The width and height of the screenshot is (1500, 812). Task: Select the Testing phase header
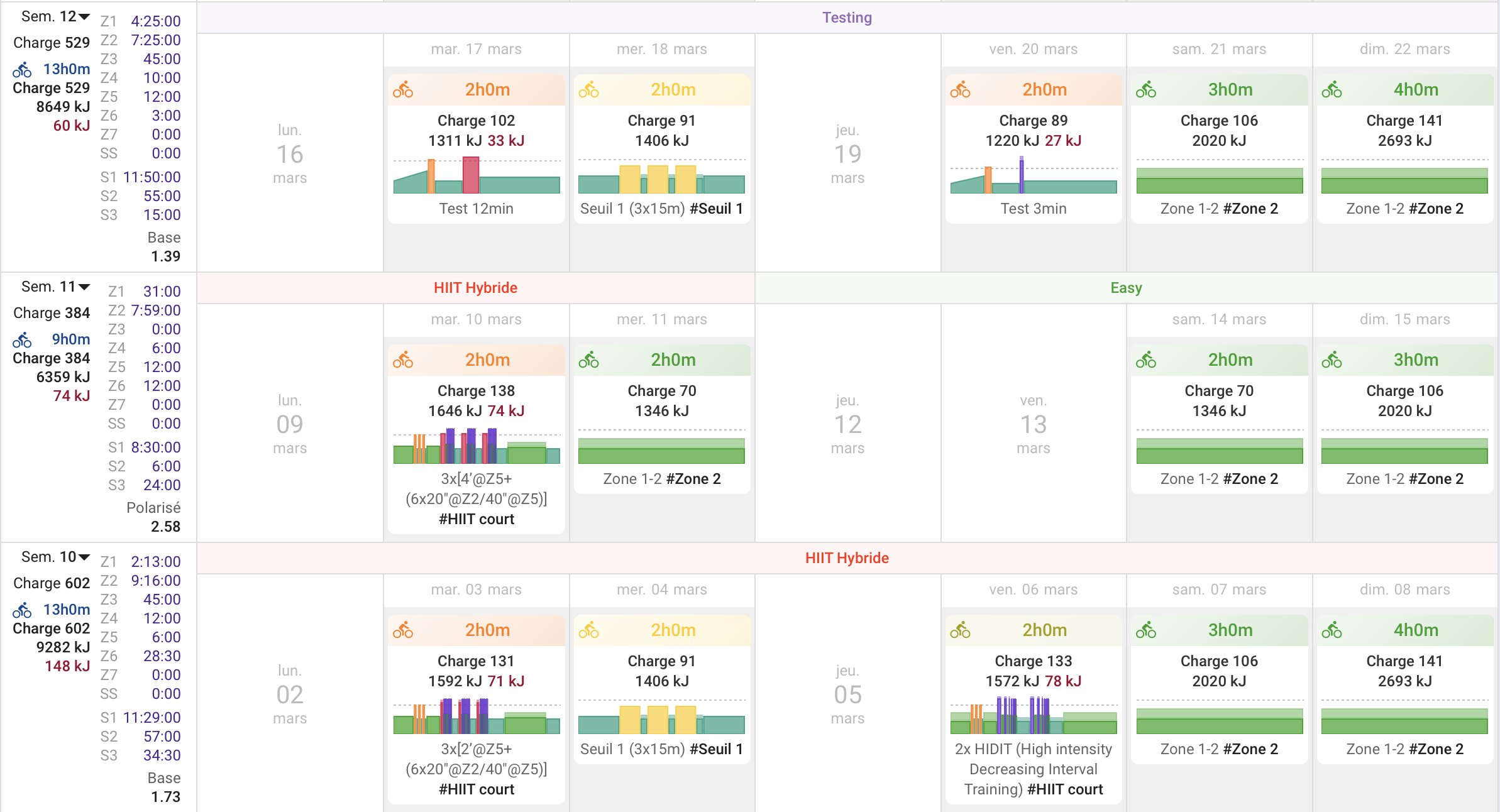(x=846, y=18)
